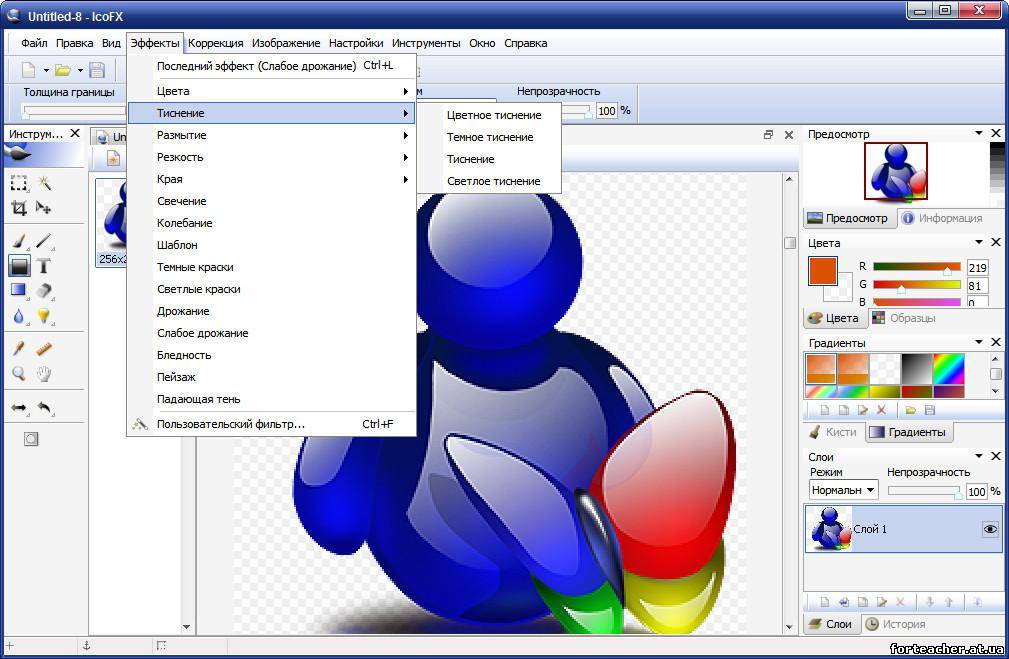Select the eraser tool
This screenshot has width=1009, height=659.
[x=44, y=290]
